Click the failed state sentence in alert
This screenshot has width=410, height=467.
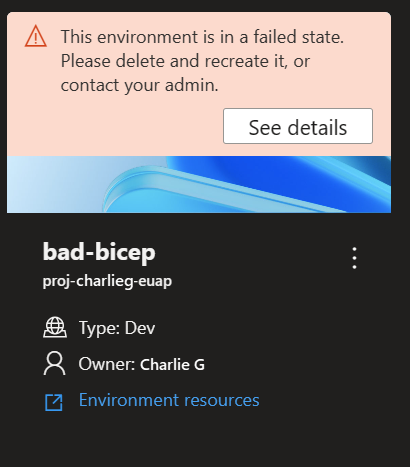(202, 37)
